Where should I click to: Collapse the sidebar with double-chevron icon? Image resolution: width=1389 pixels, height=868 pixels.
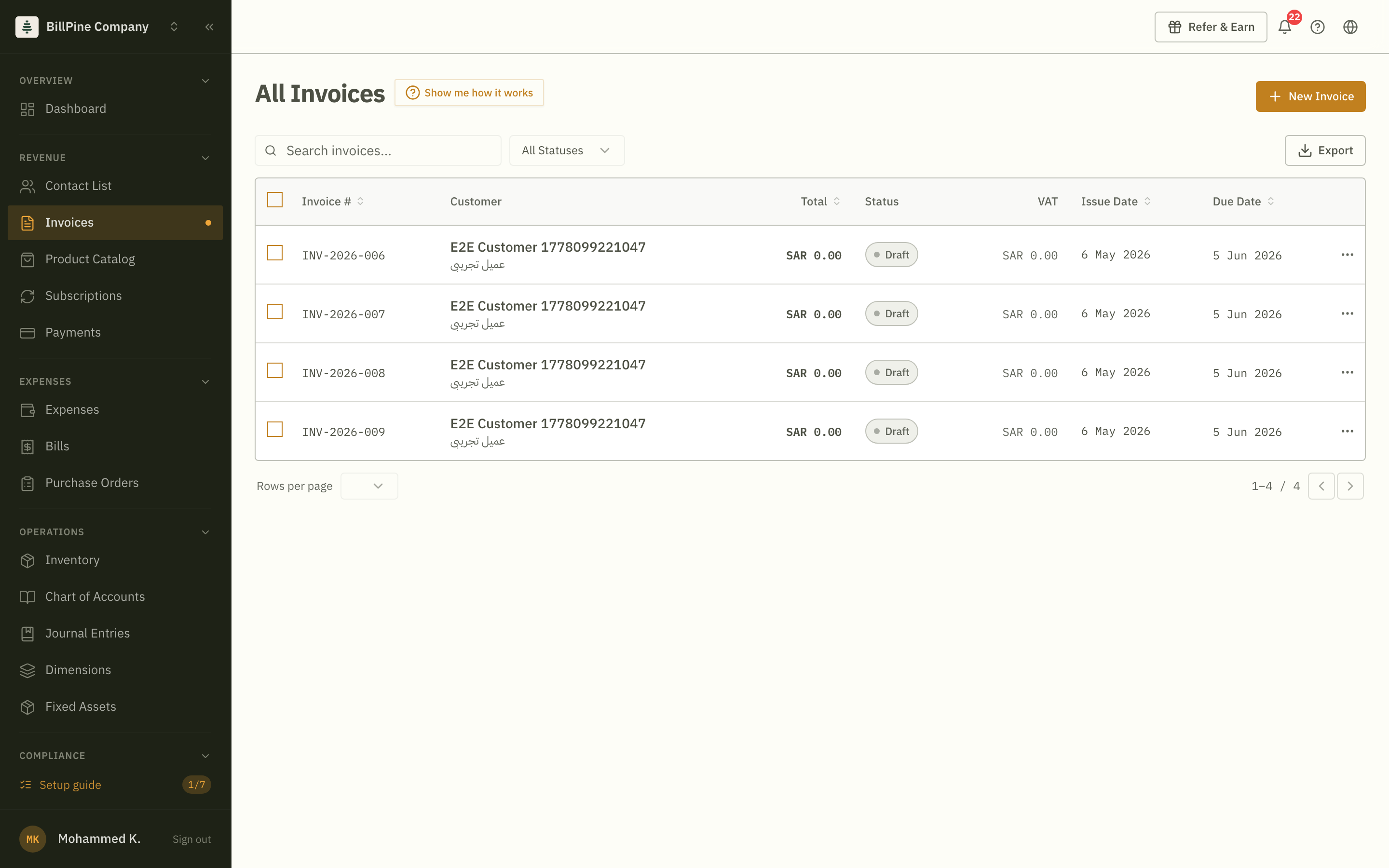click(x=209, y=27)
